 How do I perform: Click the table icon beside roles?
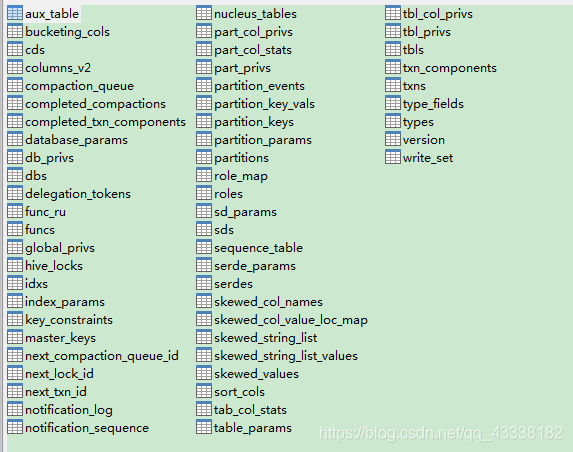[x=204, y=194]
